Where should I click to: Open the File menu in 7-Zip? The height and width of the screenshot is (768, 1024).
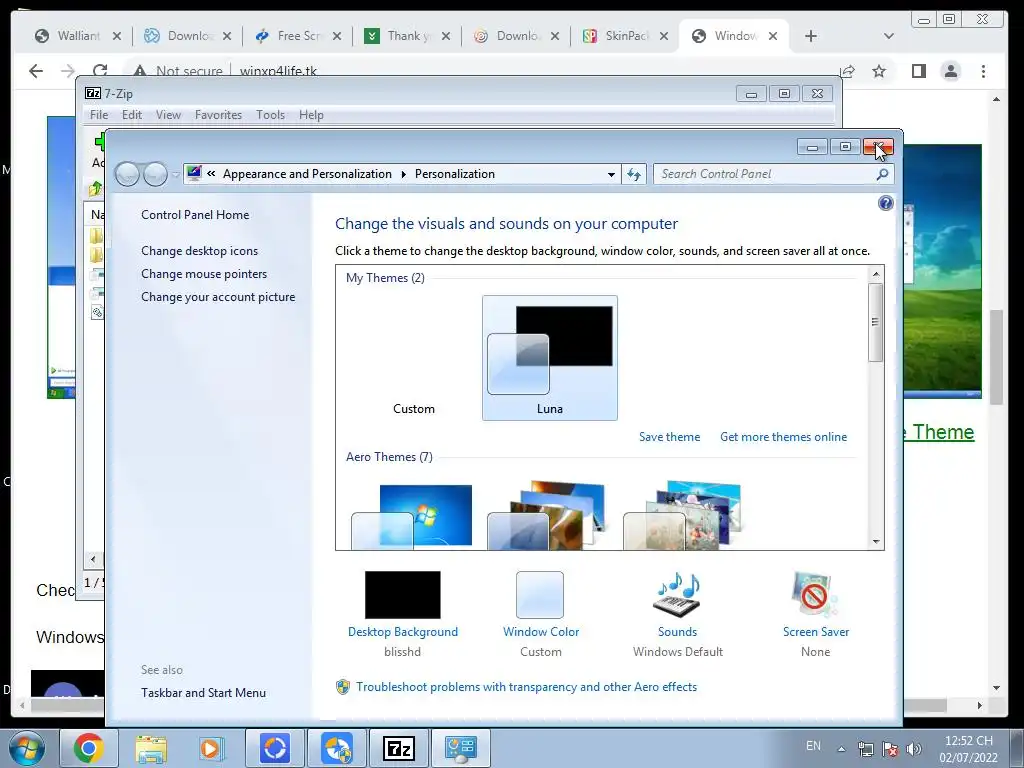point(99,115)
